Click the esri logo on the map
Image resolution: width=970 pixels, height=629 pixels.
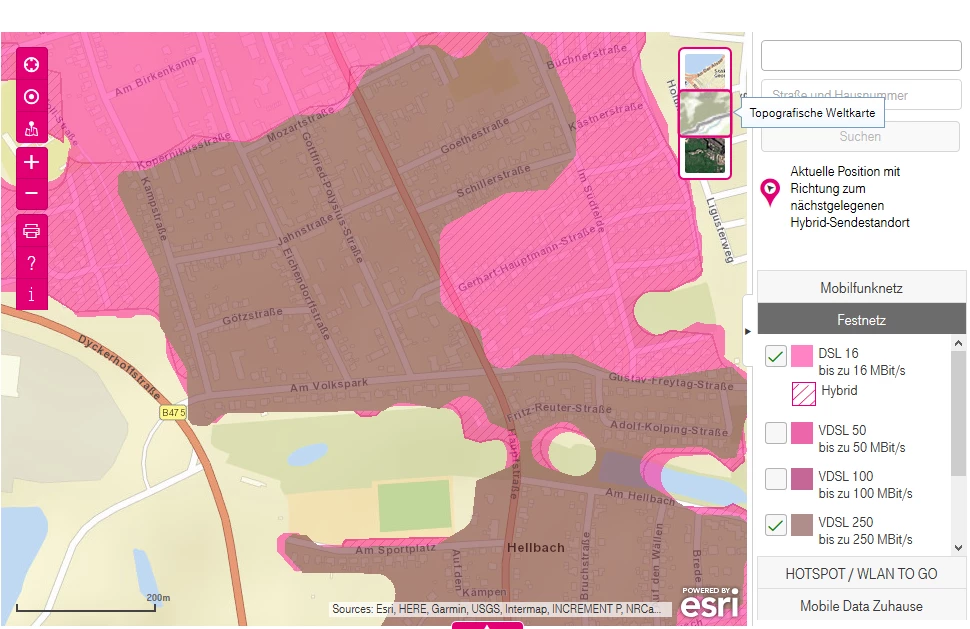(x=710, y=602)
